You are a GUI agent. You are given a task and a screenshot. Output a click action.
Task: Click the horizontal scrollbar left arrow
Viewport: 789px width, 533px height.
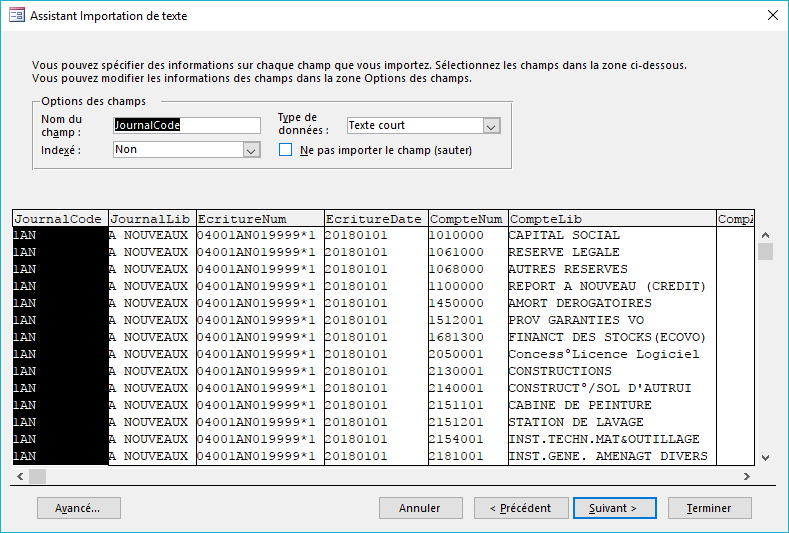point(20,476)
